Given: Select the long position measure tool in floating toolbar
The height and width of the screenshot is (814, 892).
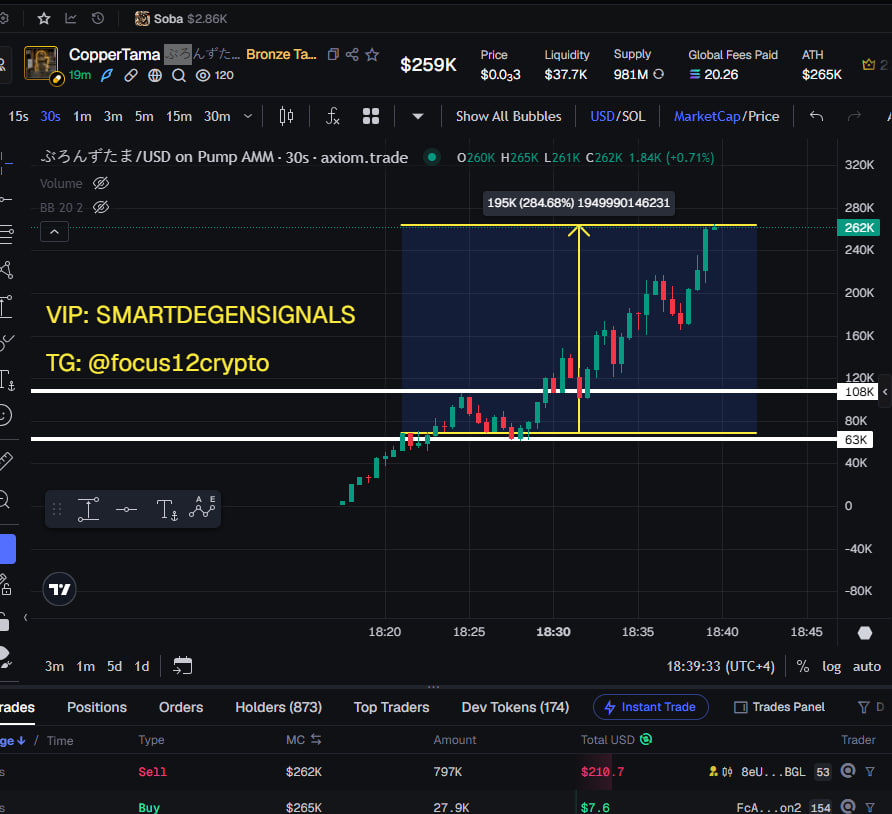Looking at the screenshot, I should click(88, 509).
